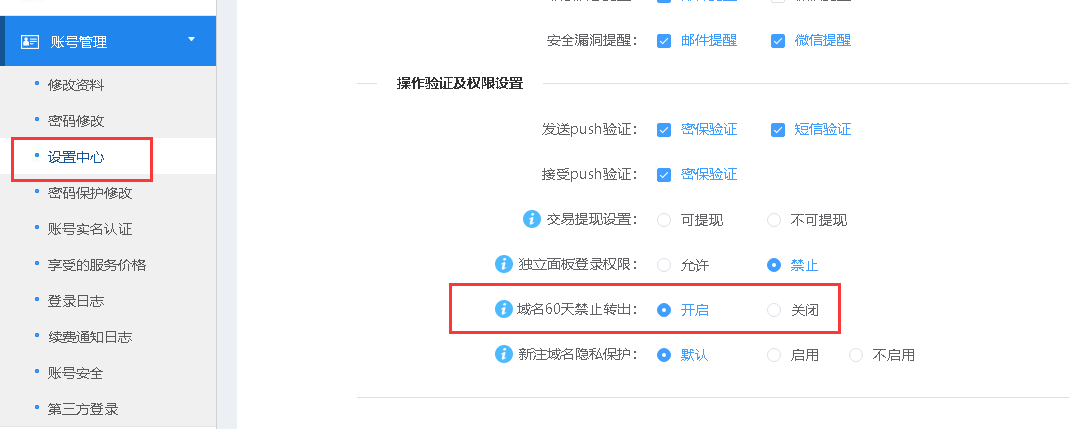The width and height of the screenshot is (1069, 429).
Task: Open 密码修改 in sidebar
Action: tap(76, 120)
